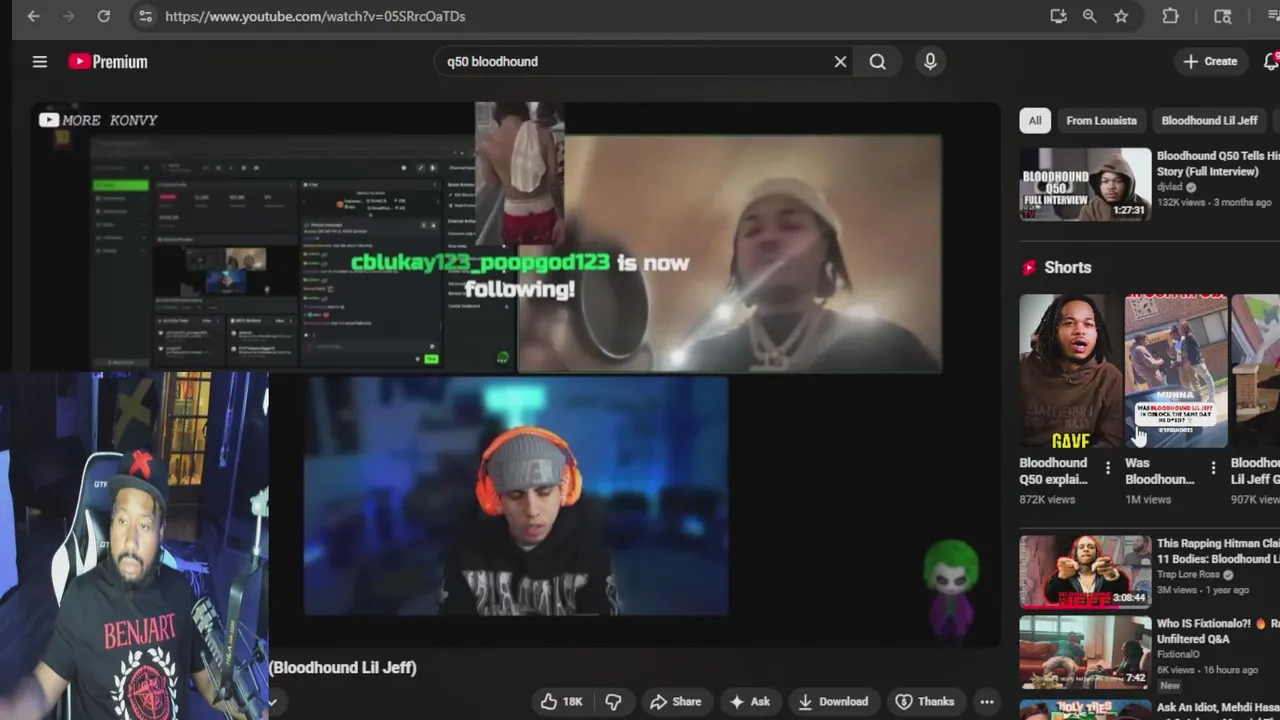Open Bloodhound Q50 Full Interview thumbnail
Image resolution: width=1280 pixels, height=720 pixels.
click(1085, 184)
